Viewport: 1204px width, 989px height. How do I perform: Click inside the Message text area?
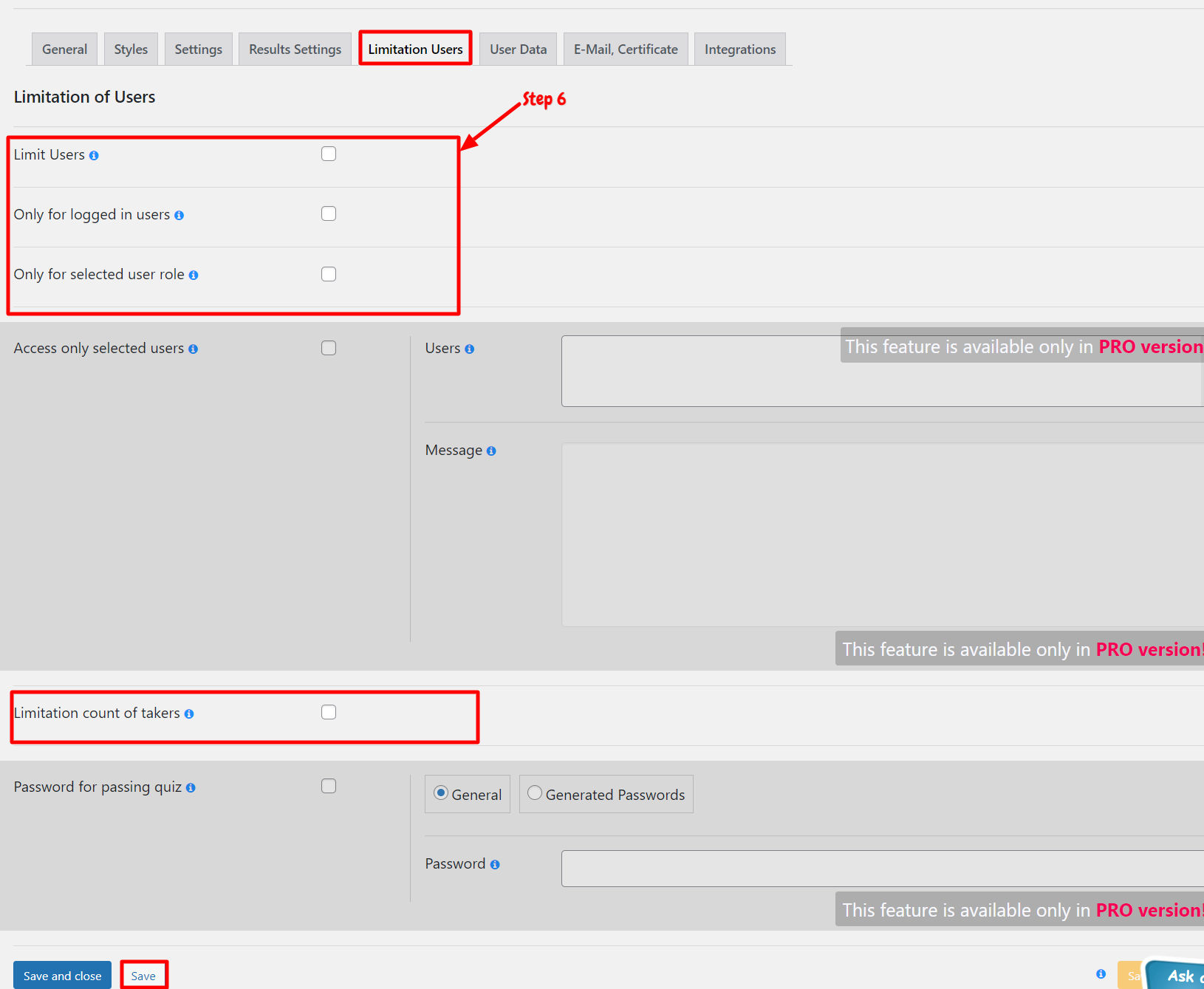[883, 535]
